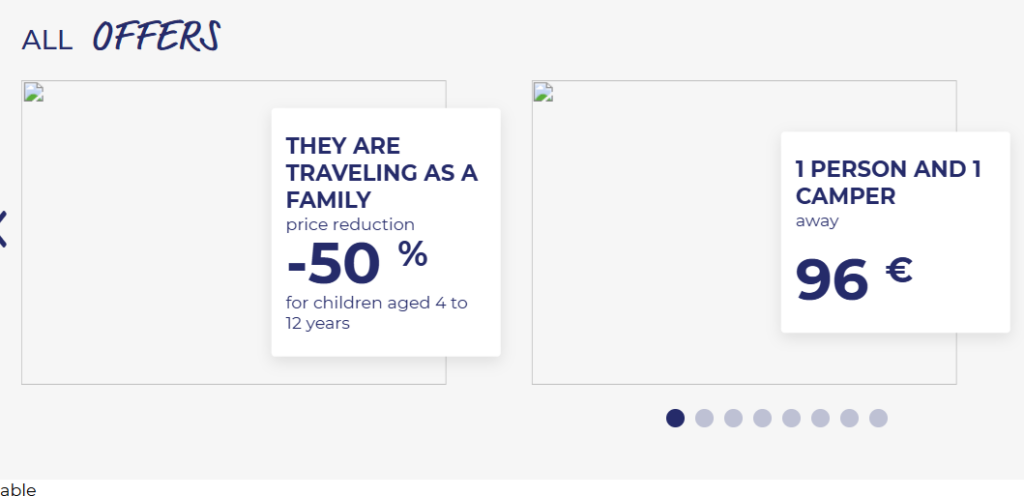Open the '1 Person and 1 Camper' offer title
The width and height of the screenshot is (1024, 496).
[888, 182]
